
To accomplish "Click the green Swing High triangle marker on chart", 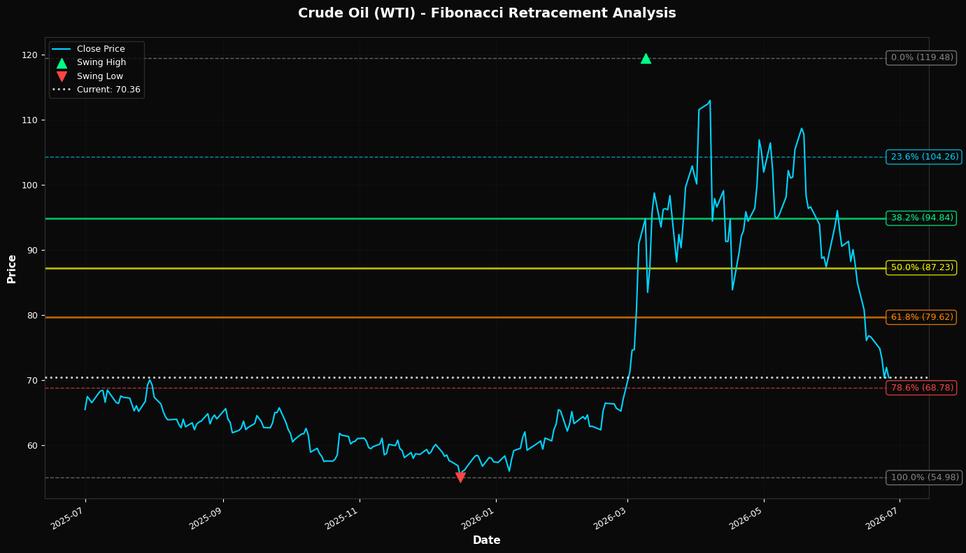I will pos(646,59).
